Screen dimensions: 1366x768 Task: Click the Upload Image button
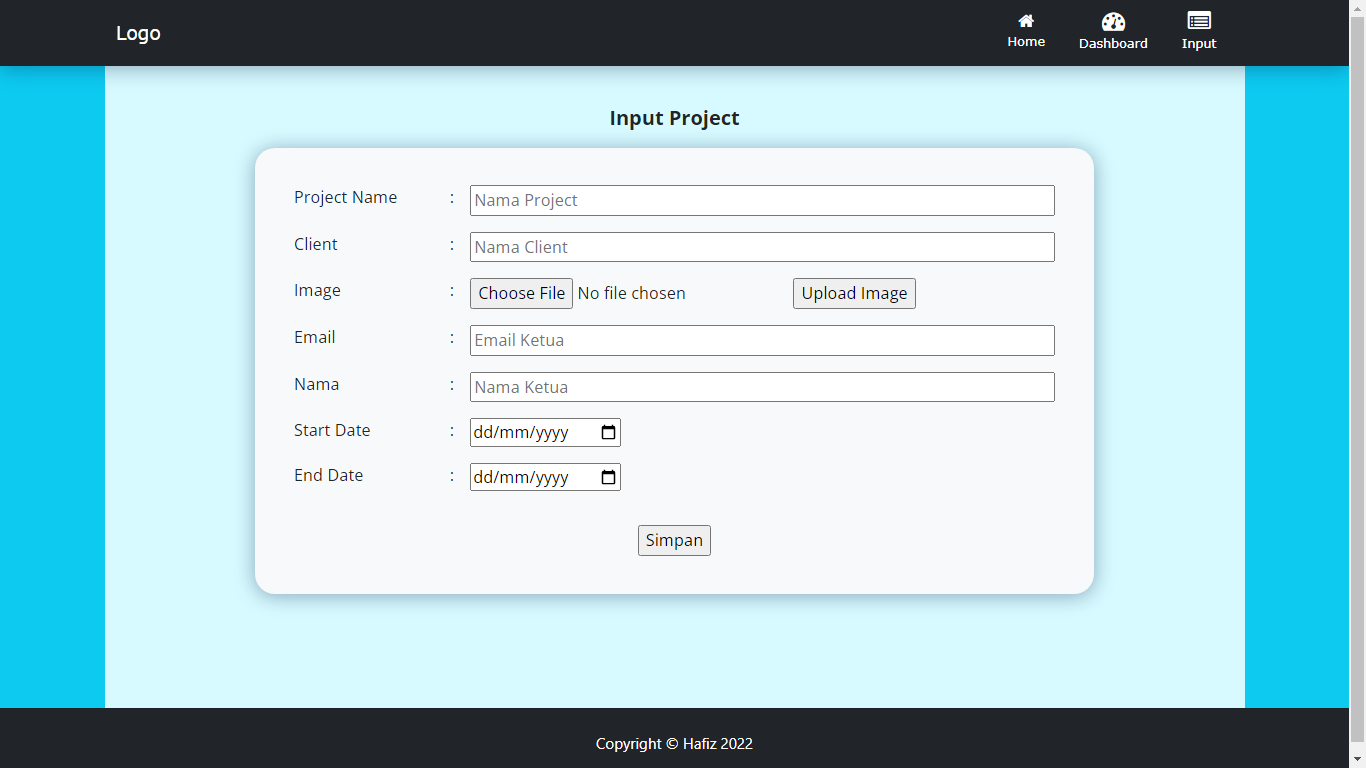tap(854, 293)
